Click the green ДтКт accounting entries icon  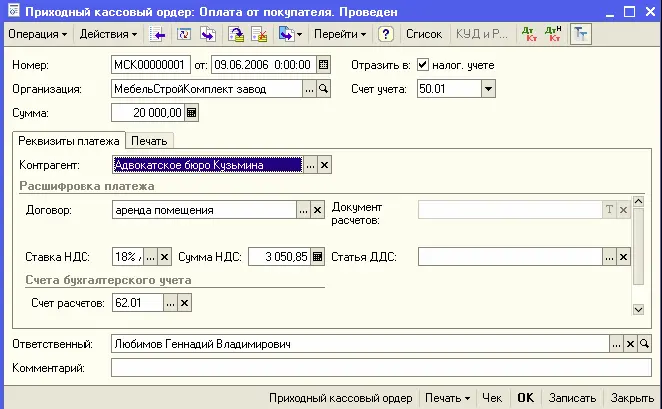tap(529, 34)
